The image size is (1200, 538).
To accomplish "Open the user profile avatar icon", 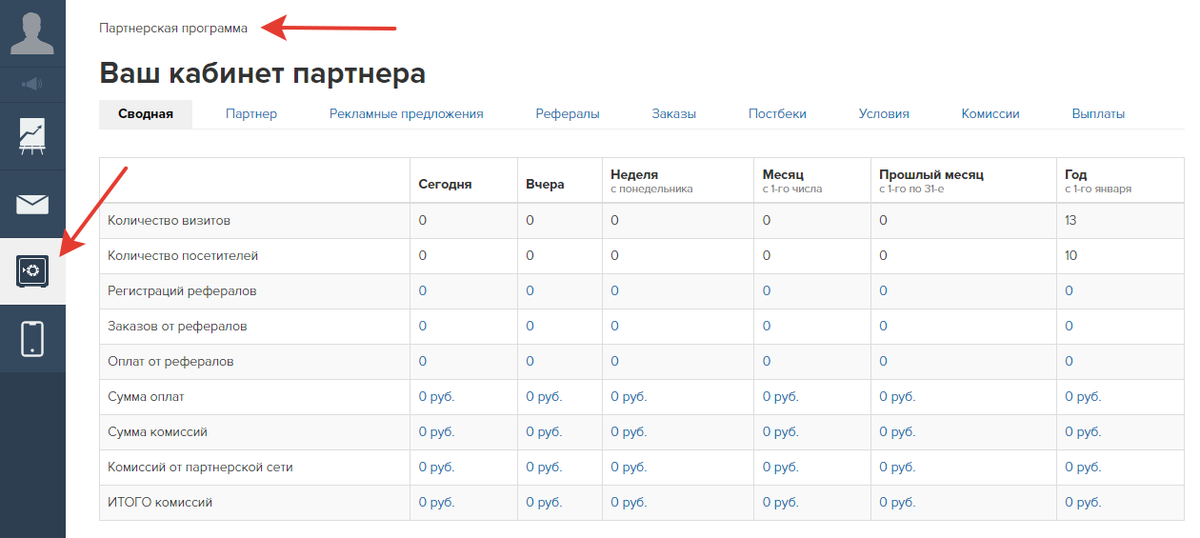I will (32, 33).
